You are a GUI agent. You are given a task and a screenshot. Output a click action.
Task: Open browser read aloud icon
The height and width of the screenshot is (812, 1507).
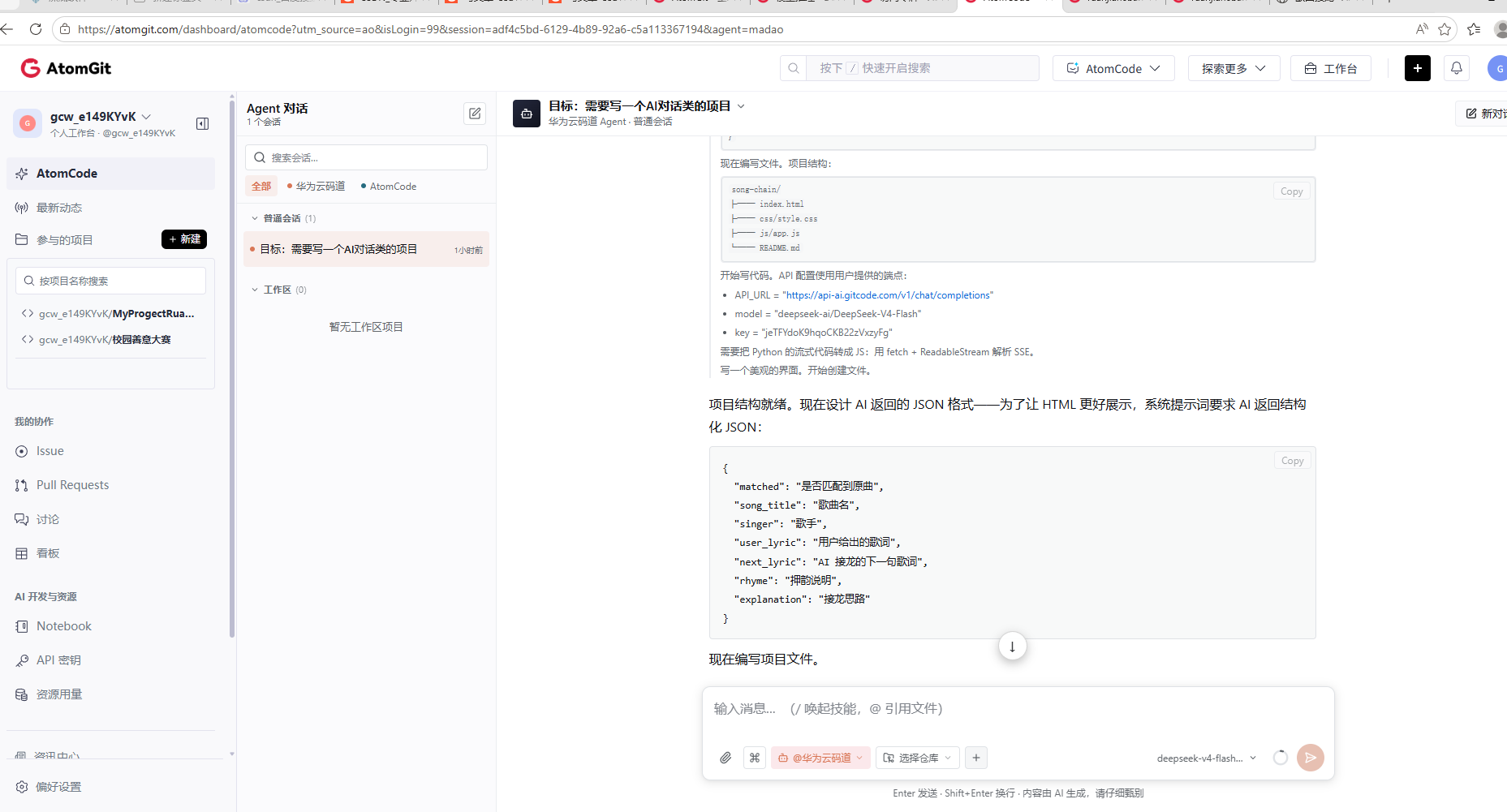1422,29
